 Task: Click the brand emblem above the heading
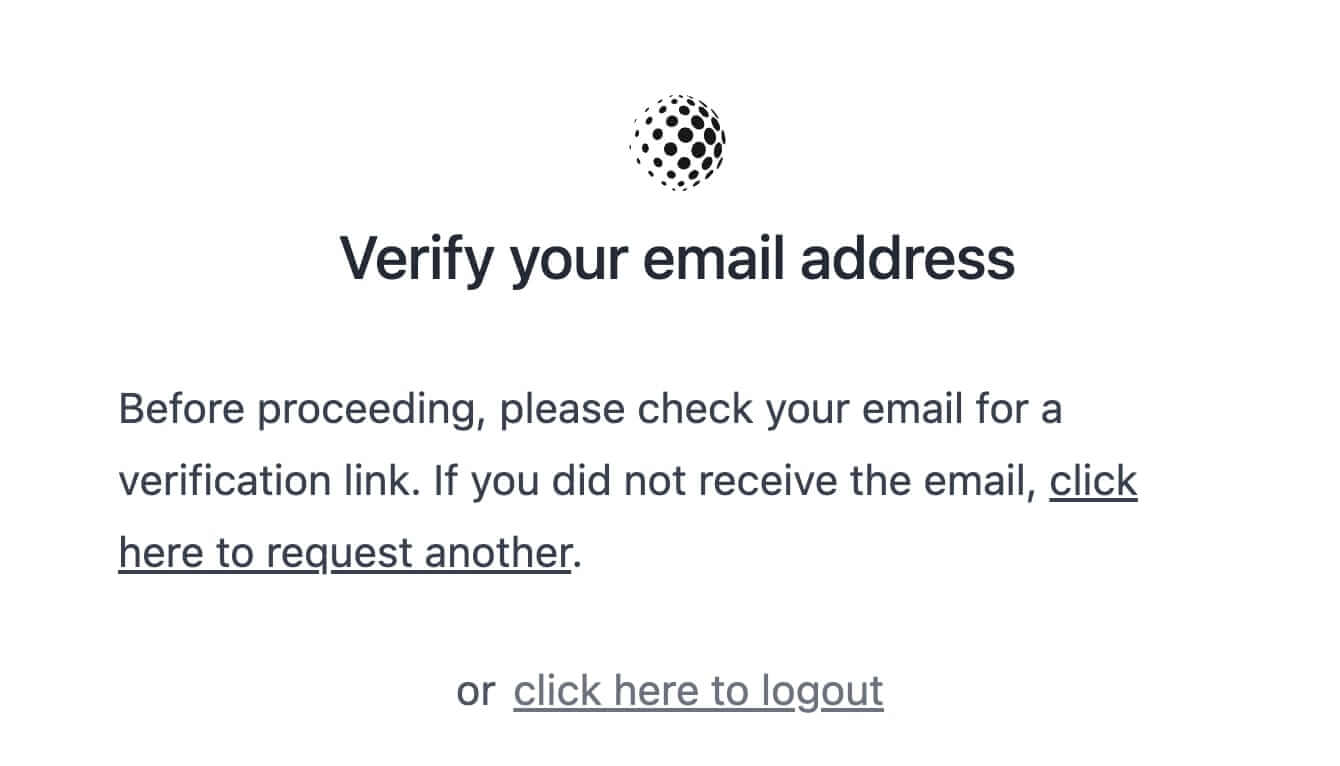(678, 142)
